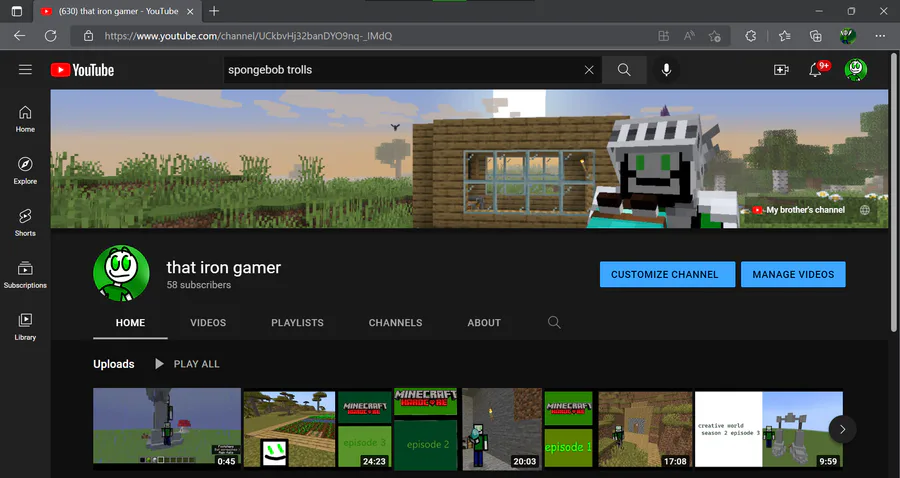Switch to the HOME channel tab
This screenshot has width=900, height=478.
[130, 322]
